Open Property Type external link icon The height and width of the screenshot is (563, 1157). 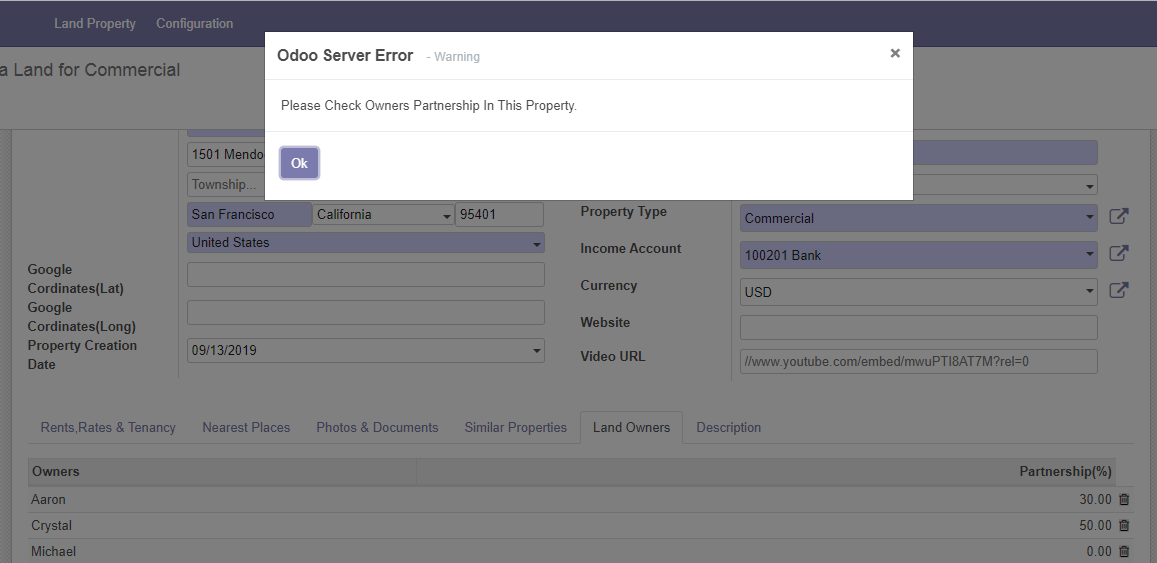[x=1119, y=217]
